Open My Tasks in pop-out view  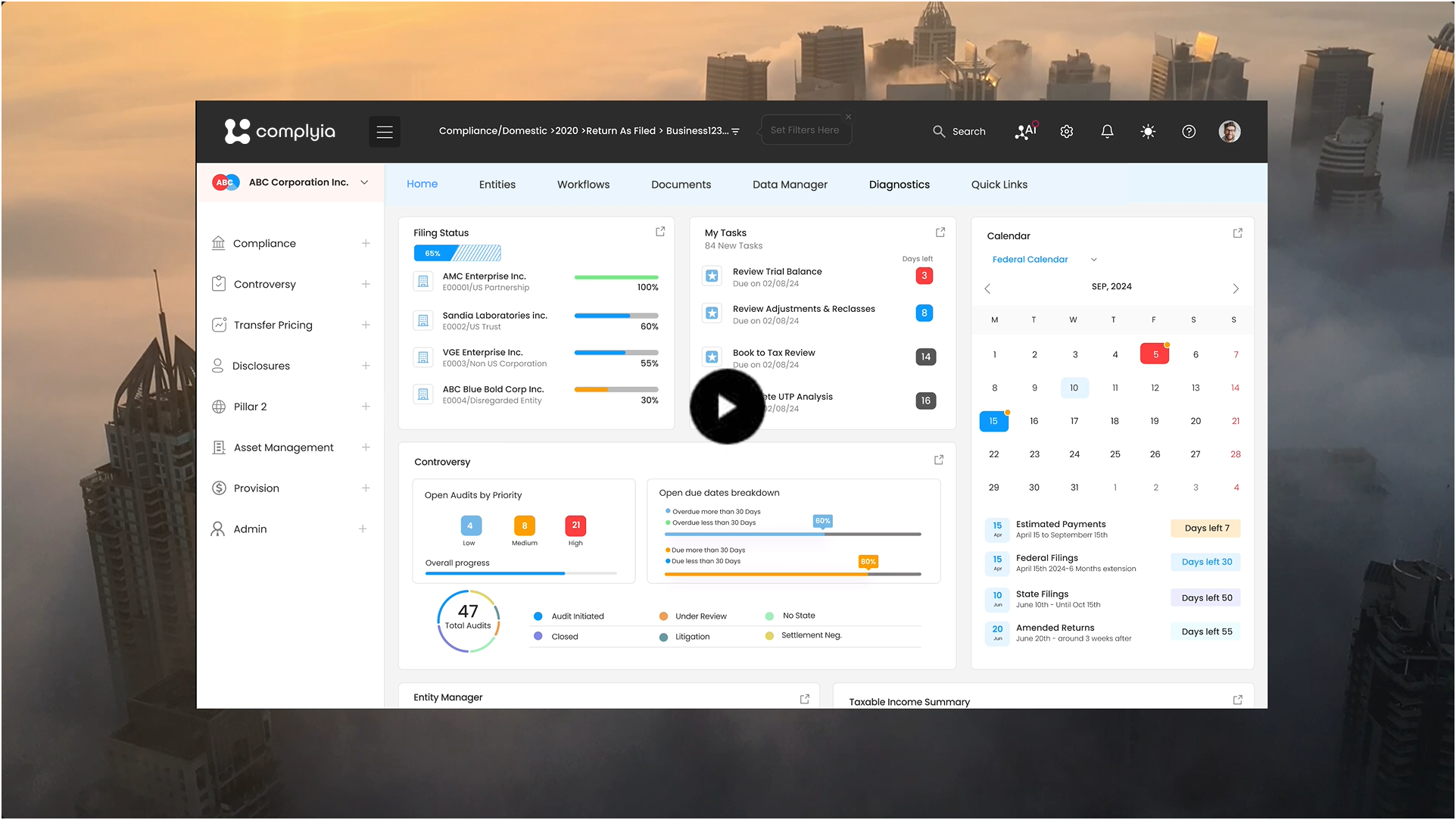[940, 232]
